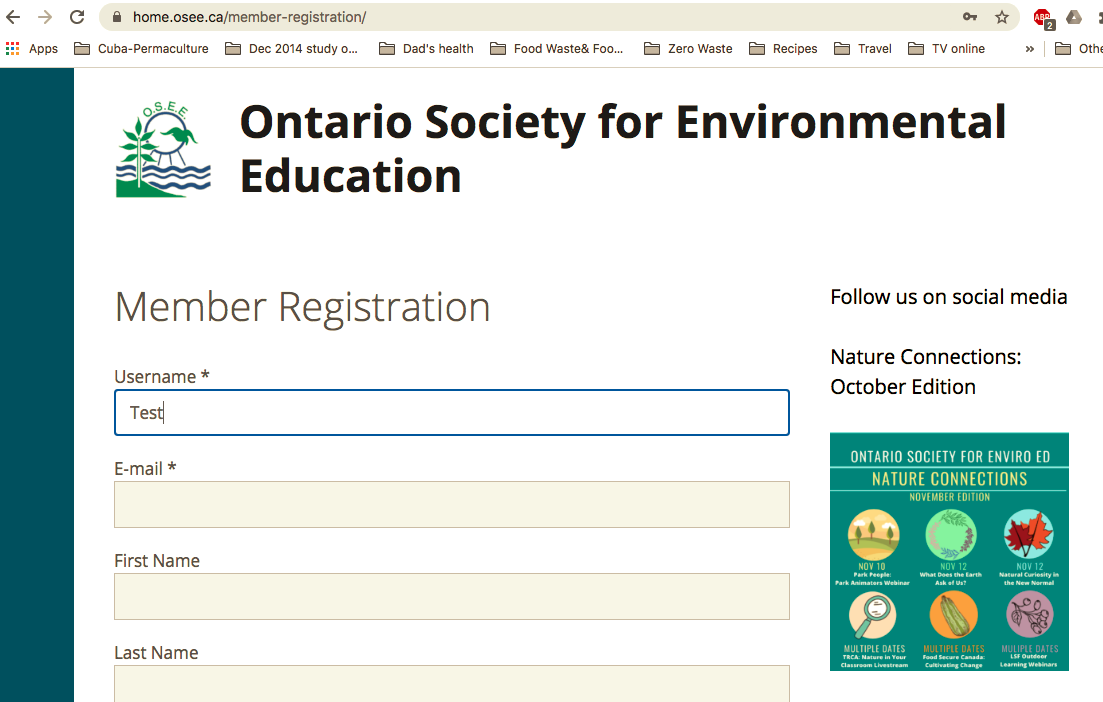Click the E-mail input field
1103x702 pixels.
[x=452, y=504]
